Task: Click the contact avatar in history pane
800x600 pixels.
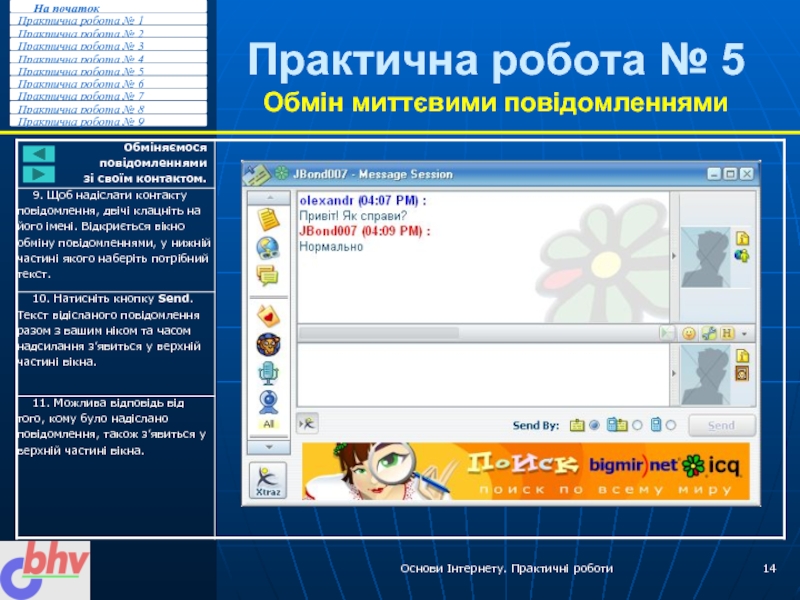Action: (x=706, y=257)
